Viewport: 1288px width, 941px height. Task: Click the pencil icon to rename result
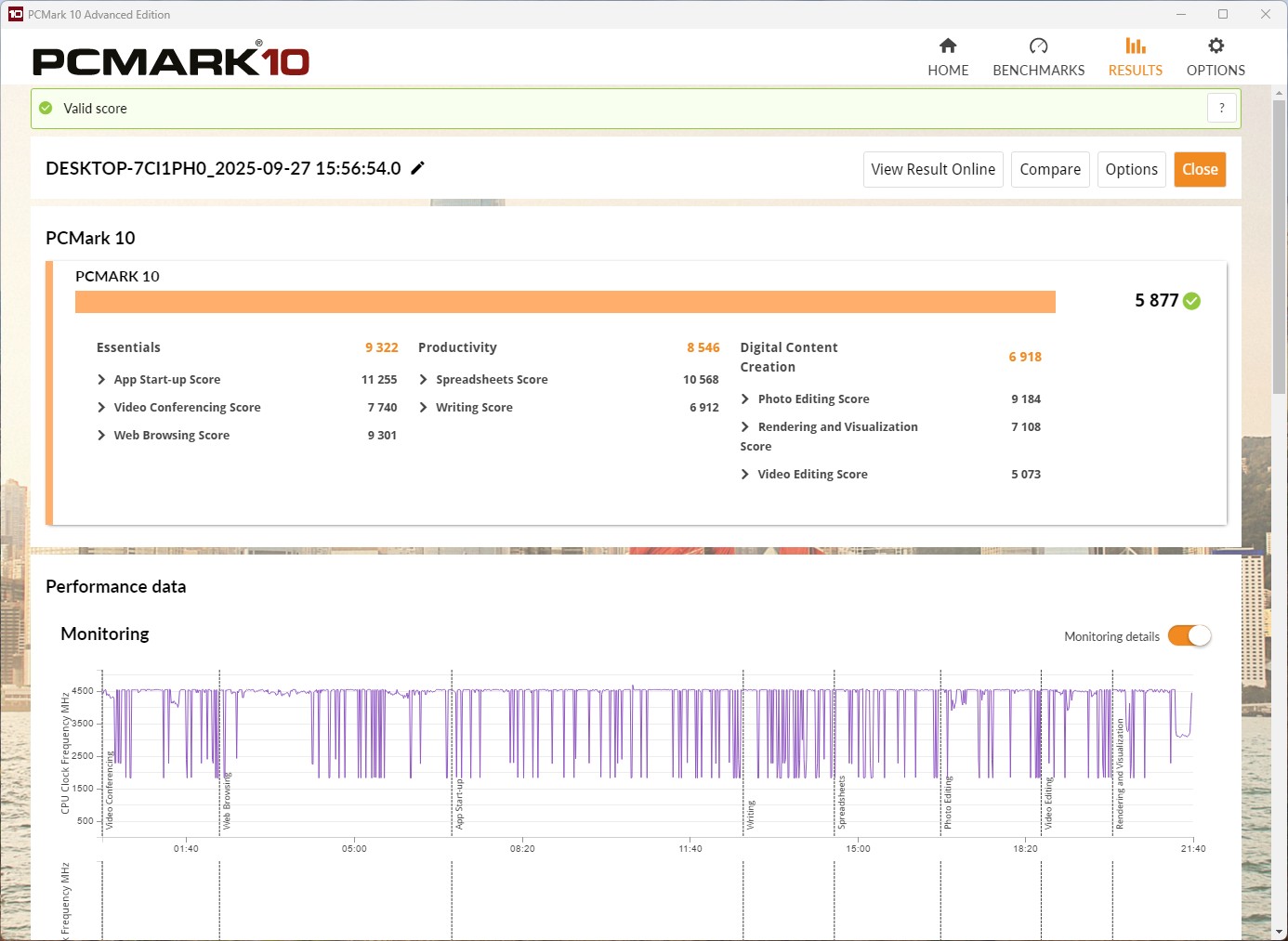click(x=418, y=168)
